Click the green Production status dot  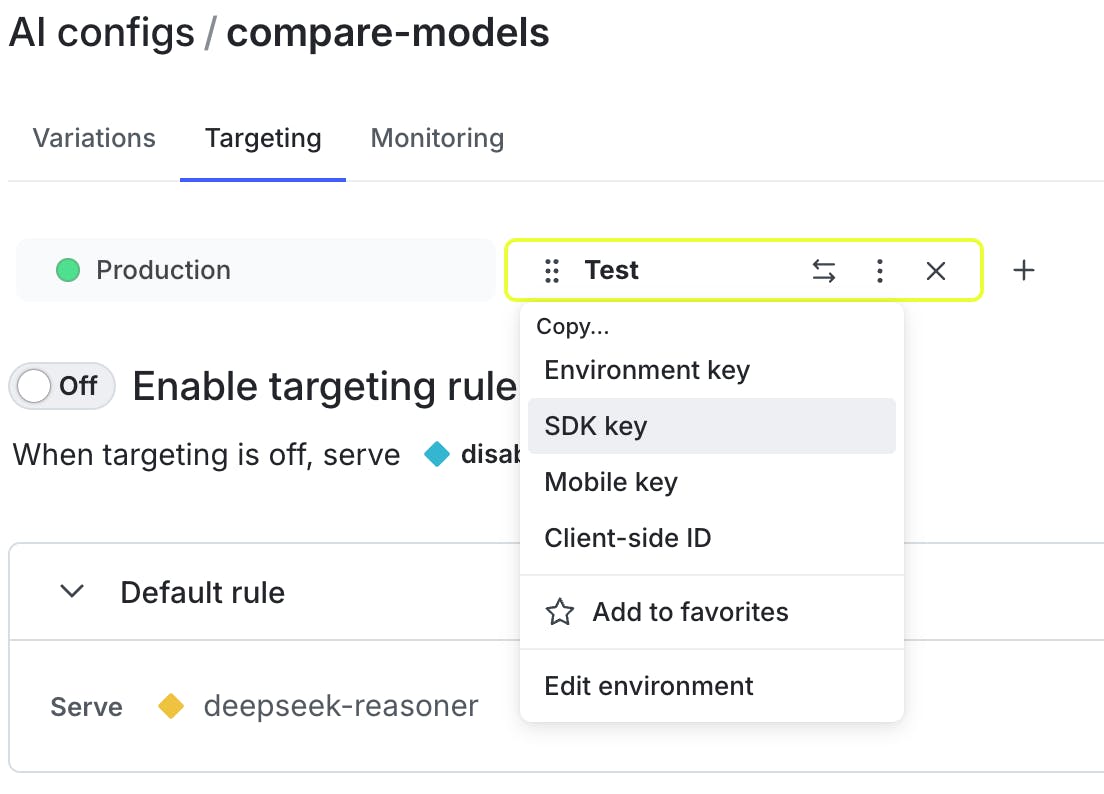[68, 270]
